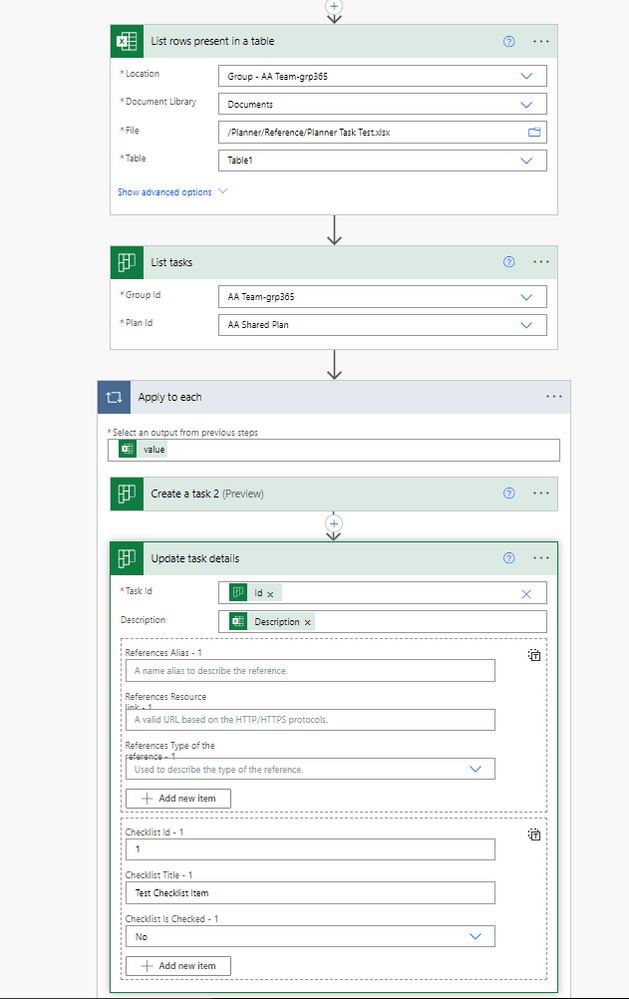The width and height of the screenshot is (629, 999).
Task: Switch References section to input entire array
Action: [x=534, y=654]
